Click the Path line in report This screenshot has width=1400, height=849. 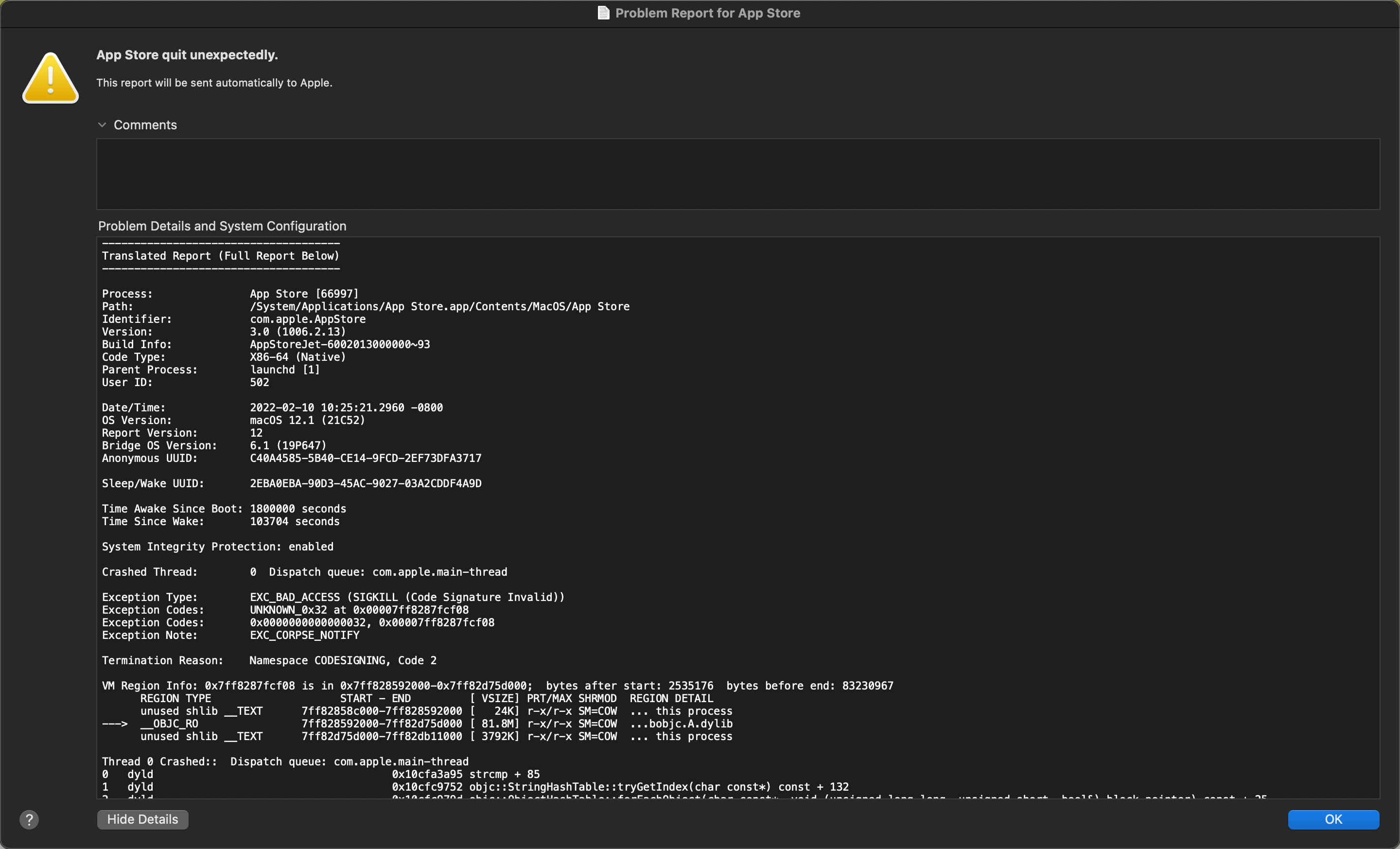coord(366,306)
